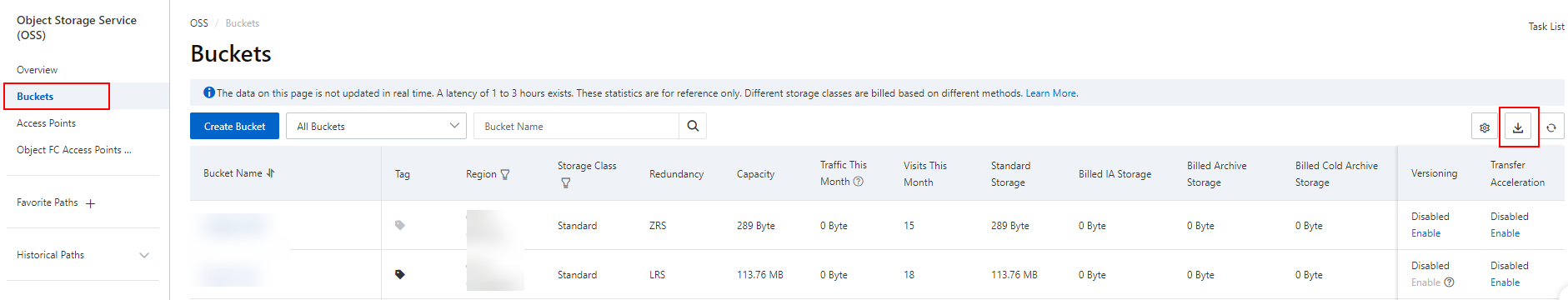Open the All Buckets dropdown
Viewport: 1568px width, 300px height.
pyautogui.click(x=376, y=126)
